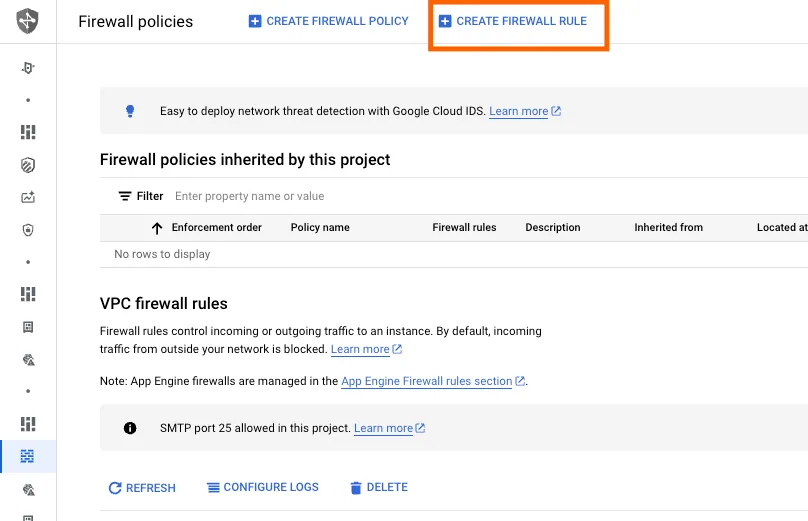The width and height of the screenshot is (808, 521).
Task: Open the shield-with-side-dots sidebar icon
Action: coord(28,68)
